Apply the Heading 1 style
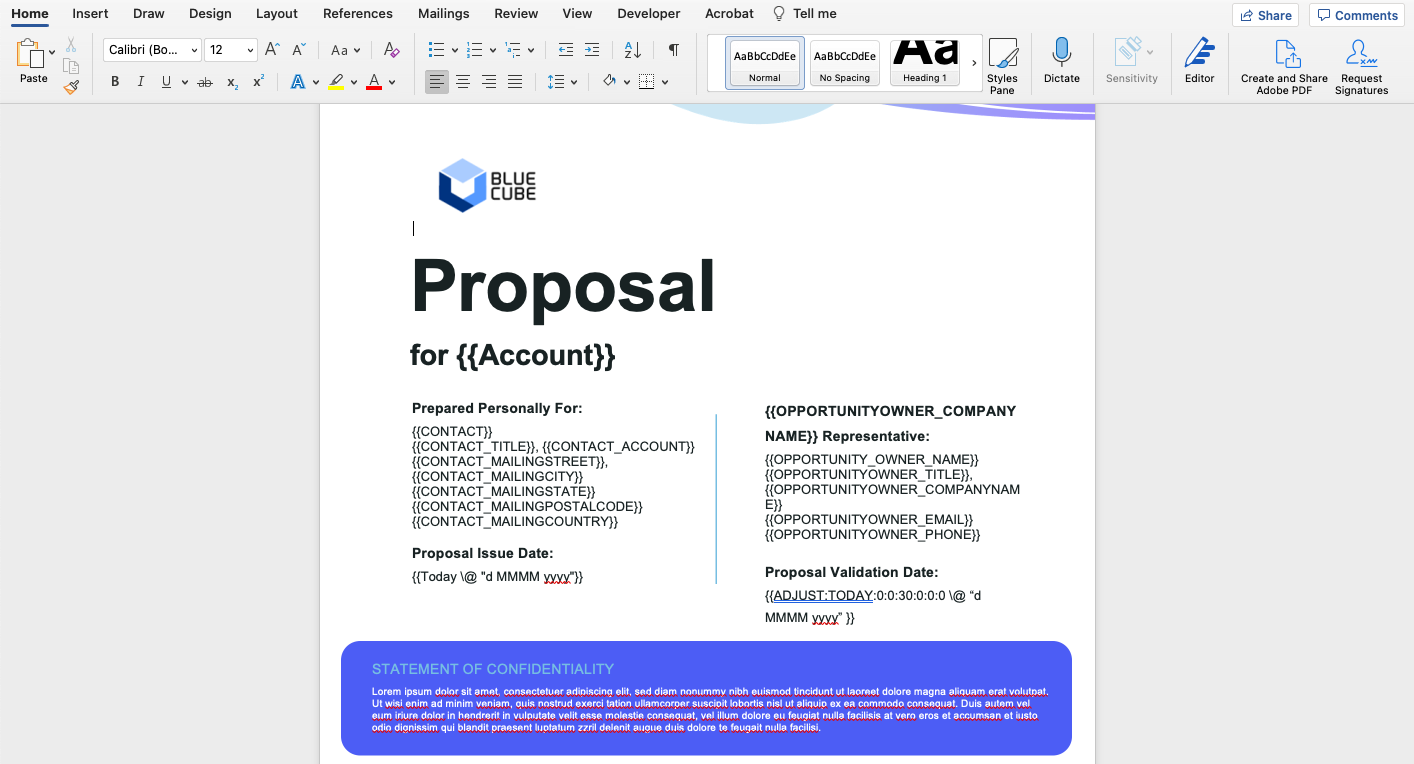The width and height of the screenshot is (1414, 764). (x=925, y=63)
